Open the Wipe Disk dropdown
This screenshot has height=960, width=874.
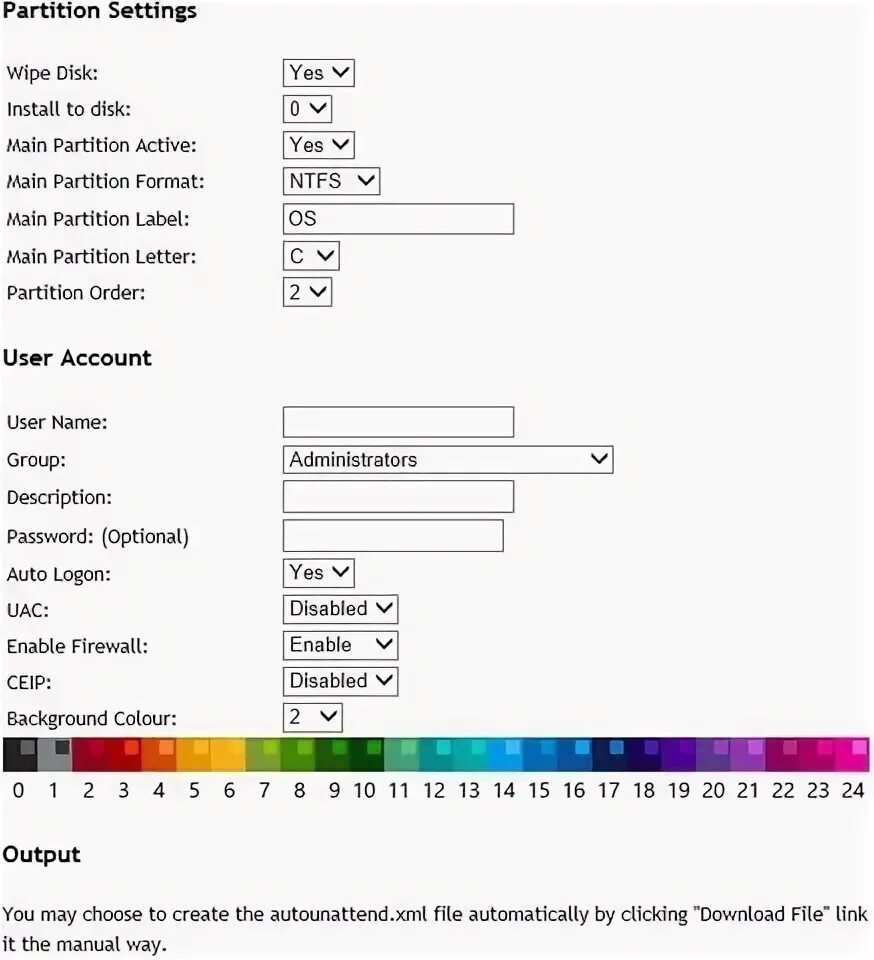[319, 73]
